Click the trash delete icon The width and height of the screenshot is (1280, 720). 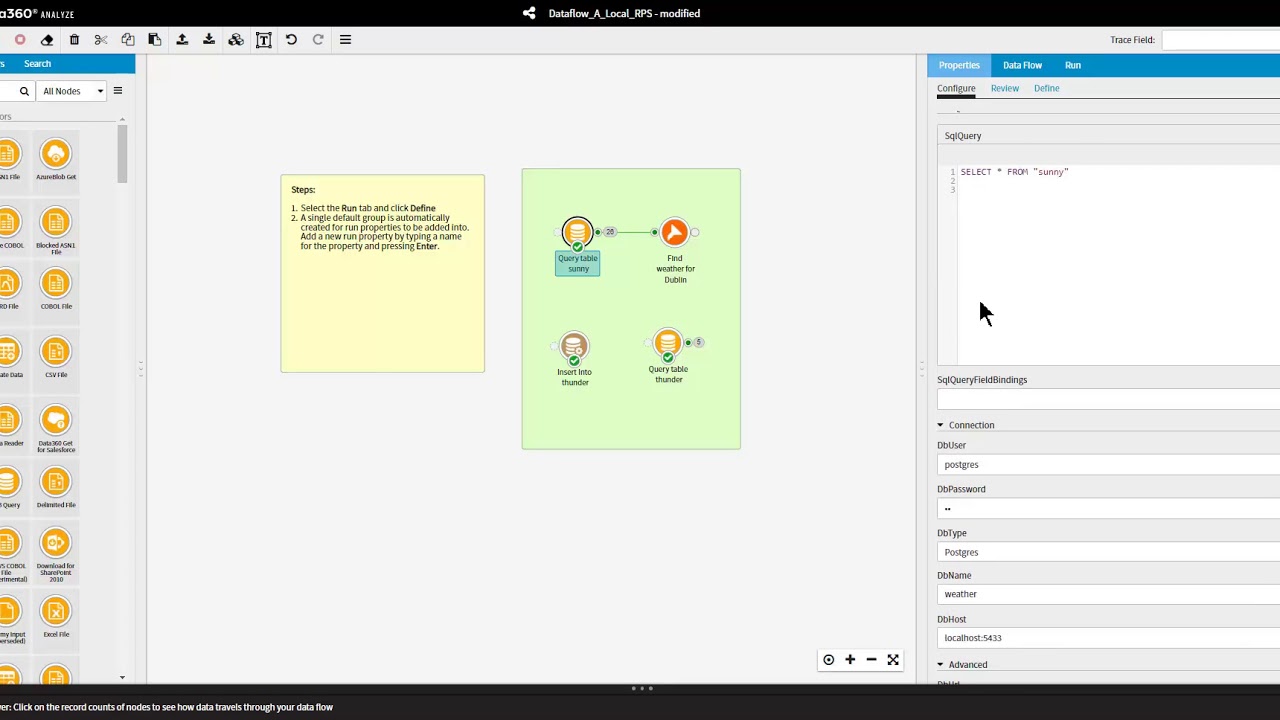[74, 40]
